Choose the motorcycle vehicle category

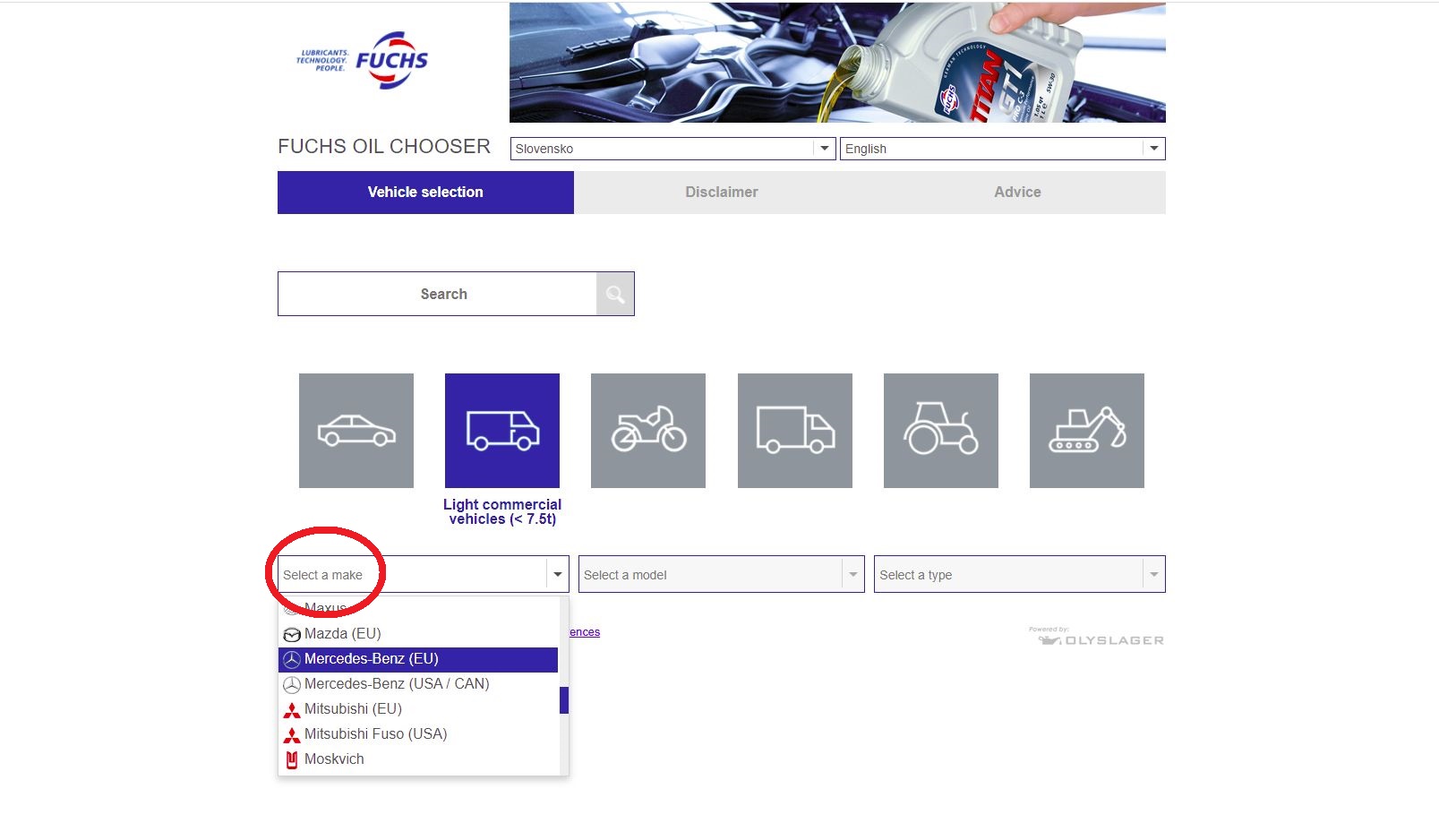[648, 431]
